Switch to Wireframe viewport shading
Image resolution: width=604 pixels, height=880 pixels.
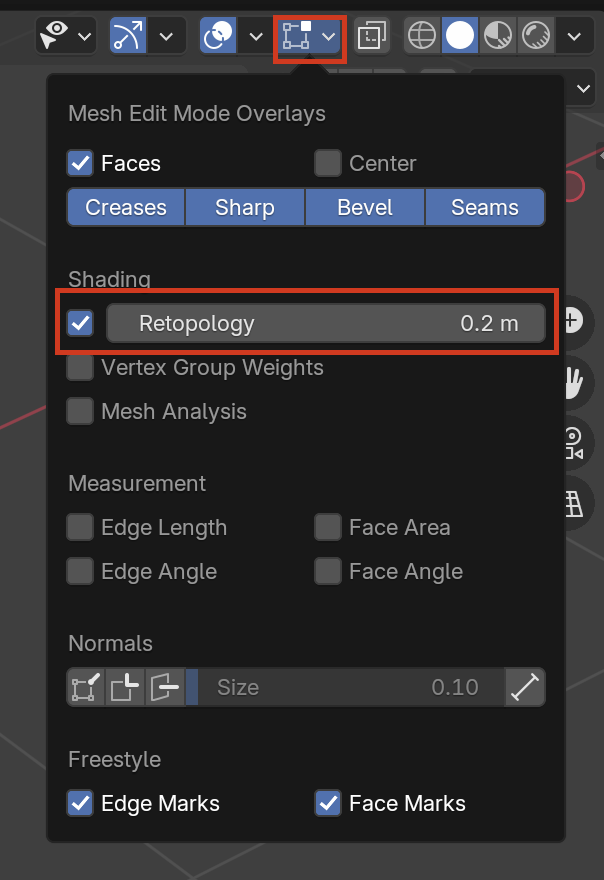(421, 35)
